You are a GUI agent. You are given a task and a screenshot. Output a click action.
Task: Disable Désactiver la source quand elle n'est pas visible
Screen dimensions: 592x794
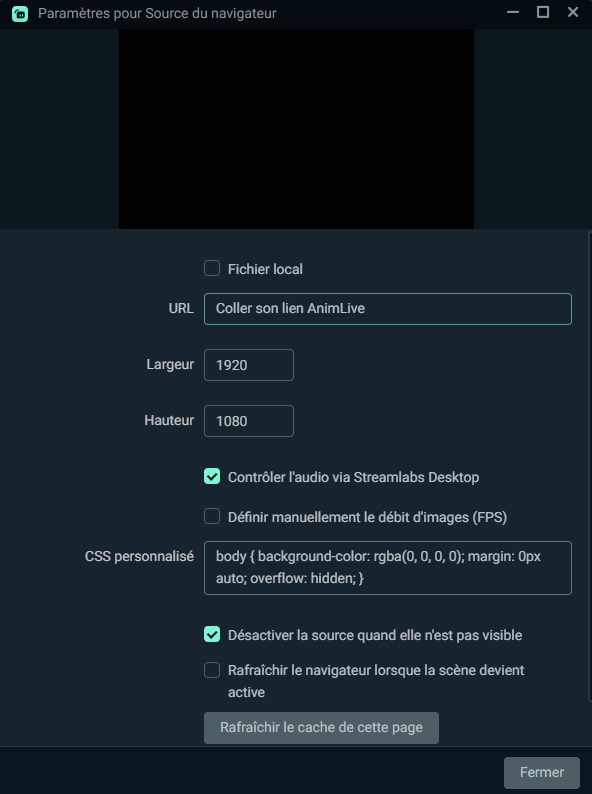tap(212, 634)
